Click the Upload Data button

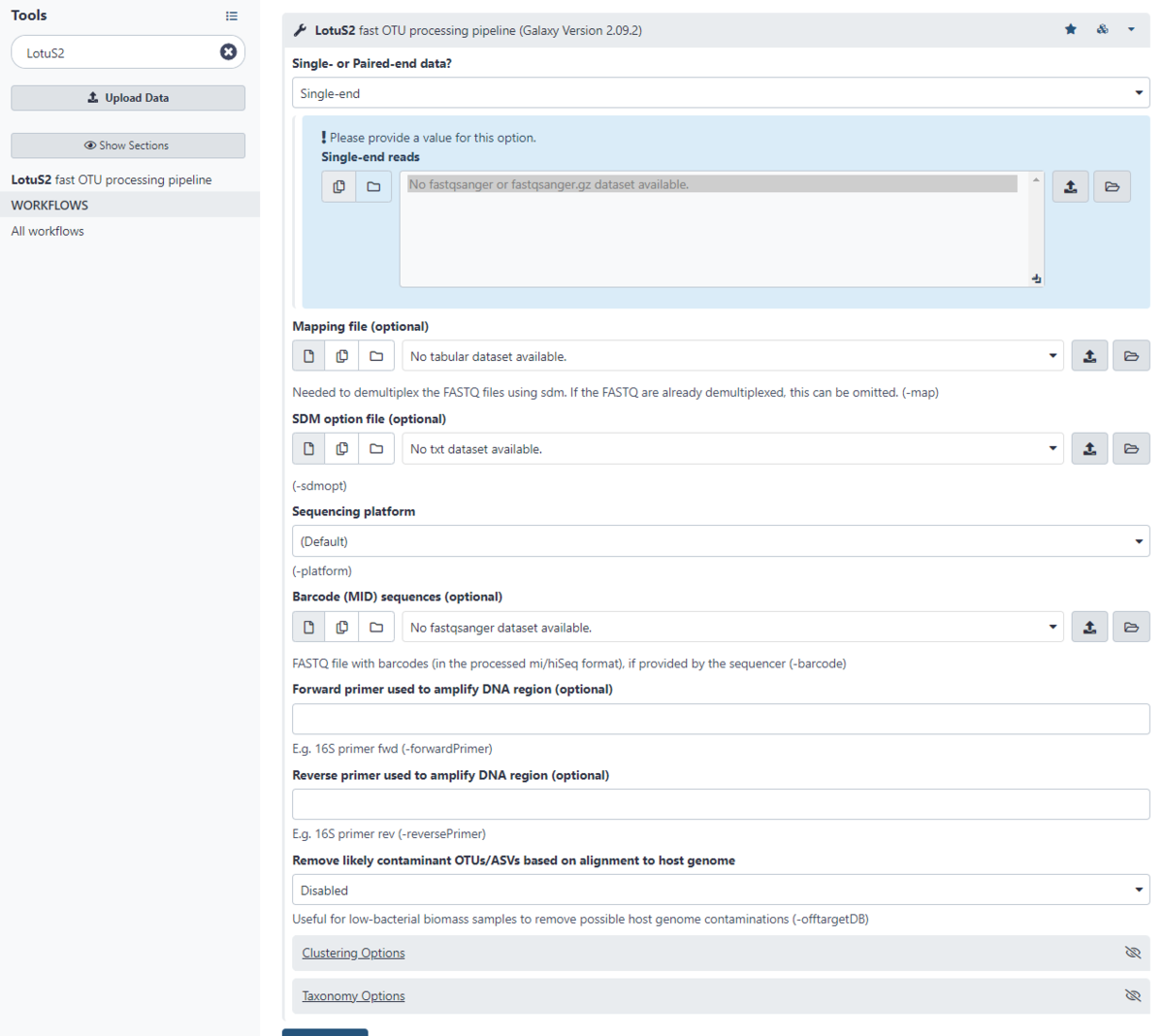(128, 98)
